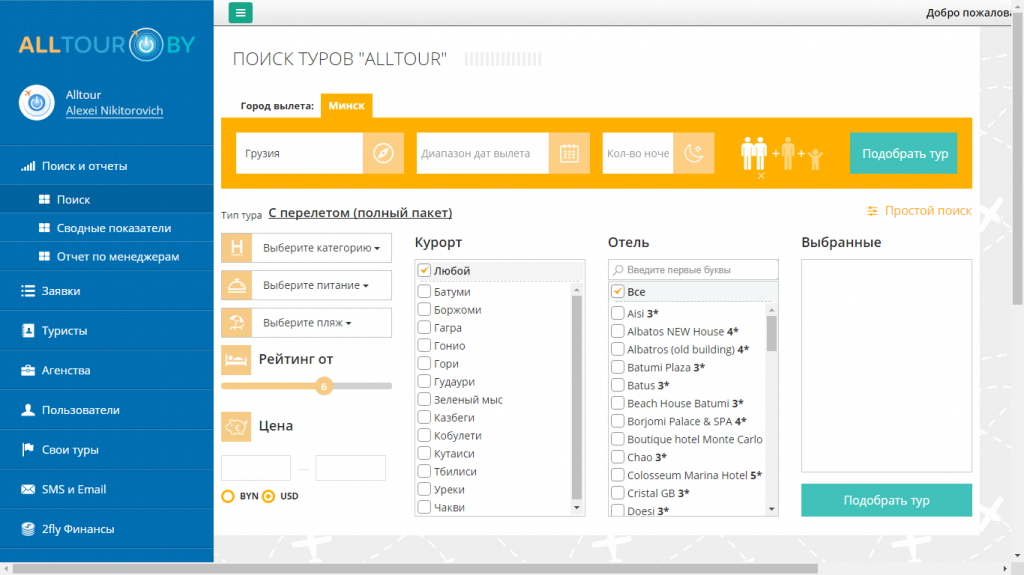Click the nights moon icon
Image resolution: width=1024 pixels, height=575 pixels.
point(694,153)
